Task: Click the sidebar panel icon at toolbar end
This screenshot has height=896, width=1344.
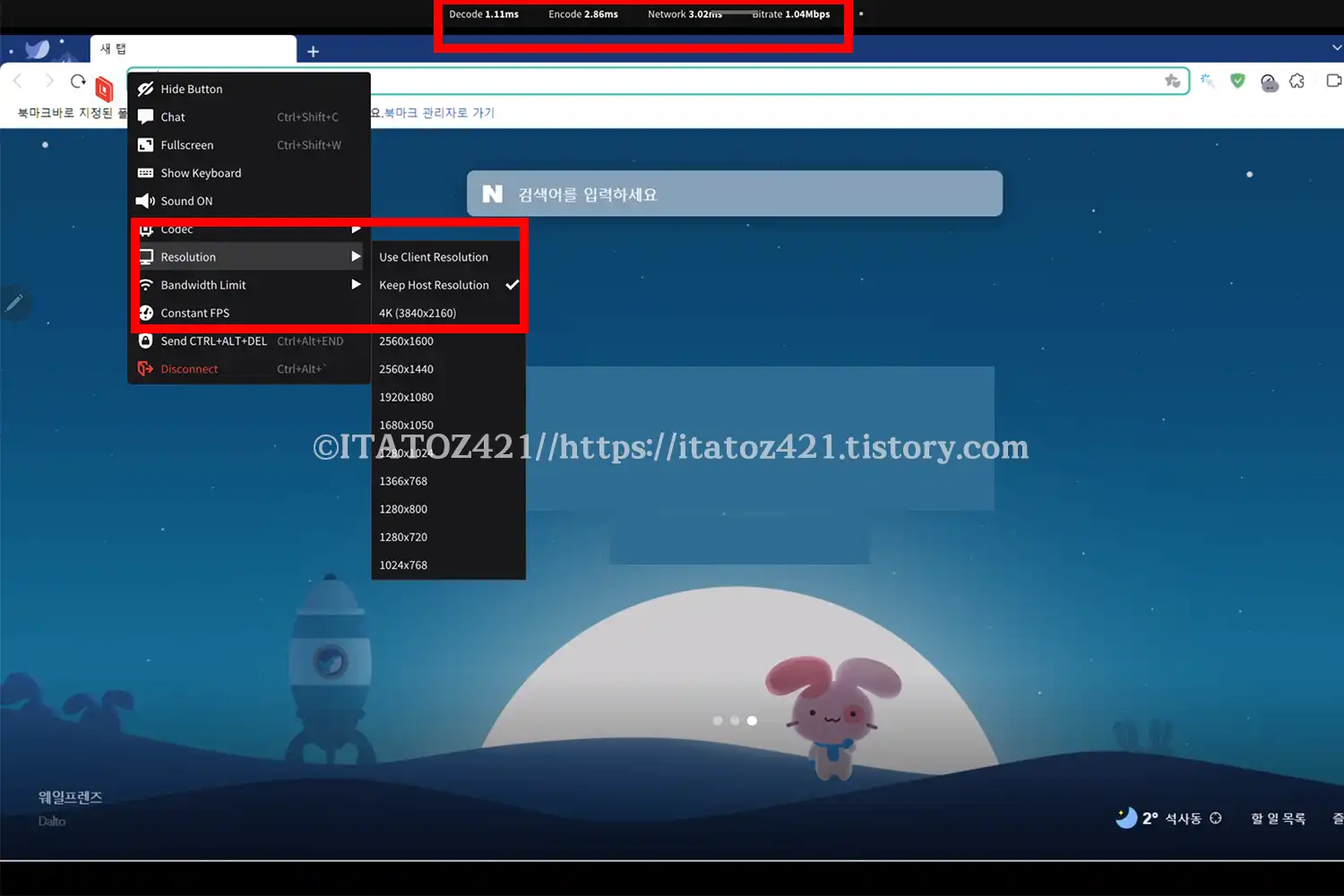Action: pyautogui.click(x=1333, y=81)
